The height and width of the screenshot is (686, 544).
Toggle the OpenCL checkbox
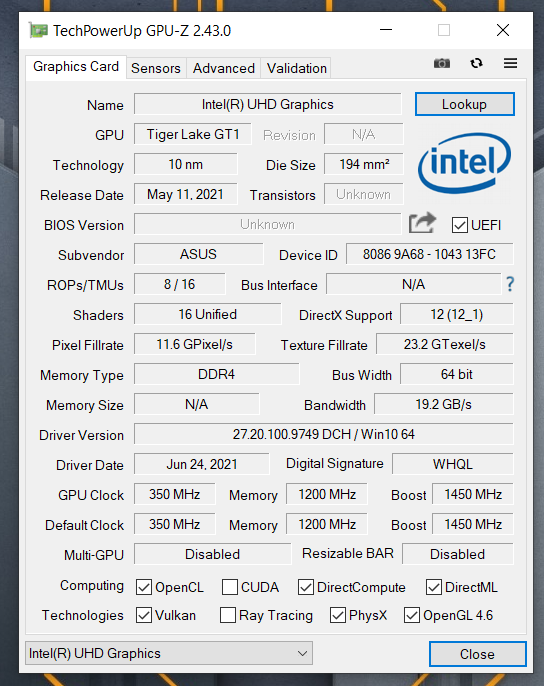144,587
